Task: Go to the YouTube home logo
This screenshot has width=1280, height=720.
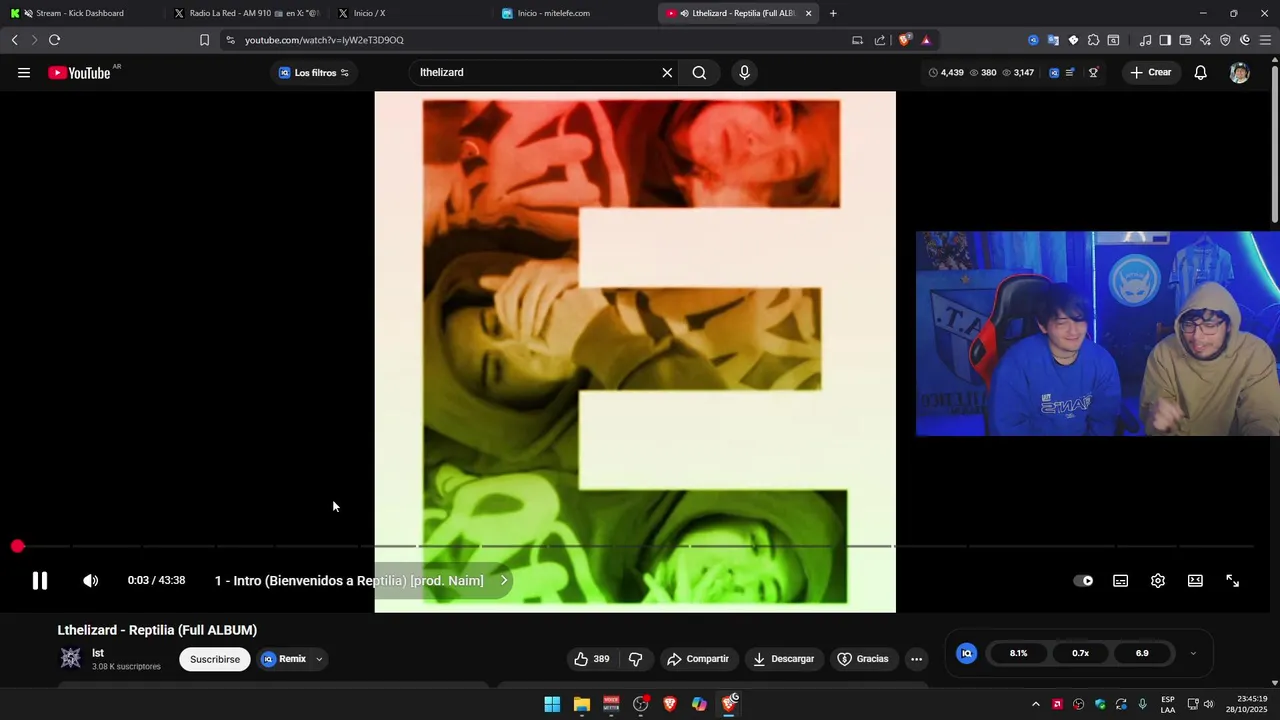Action: click(79, 73)
